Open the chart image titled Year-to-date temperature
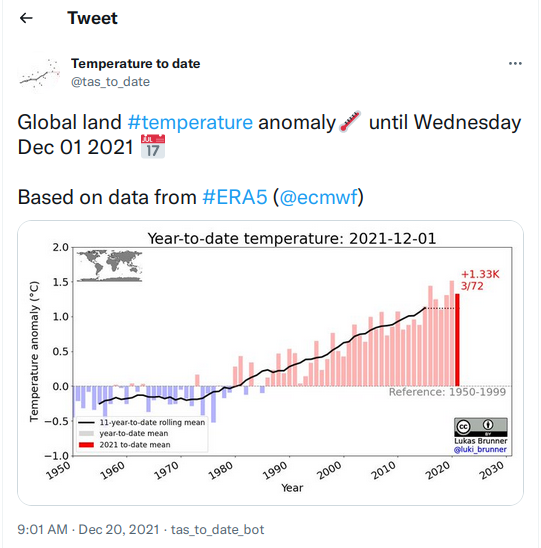This screenshot has height=548, width=541. point(270,363)
